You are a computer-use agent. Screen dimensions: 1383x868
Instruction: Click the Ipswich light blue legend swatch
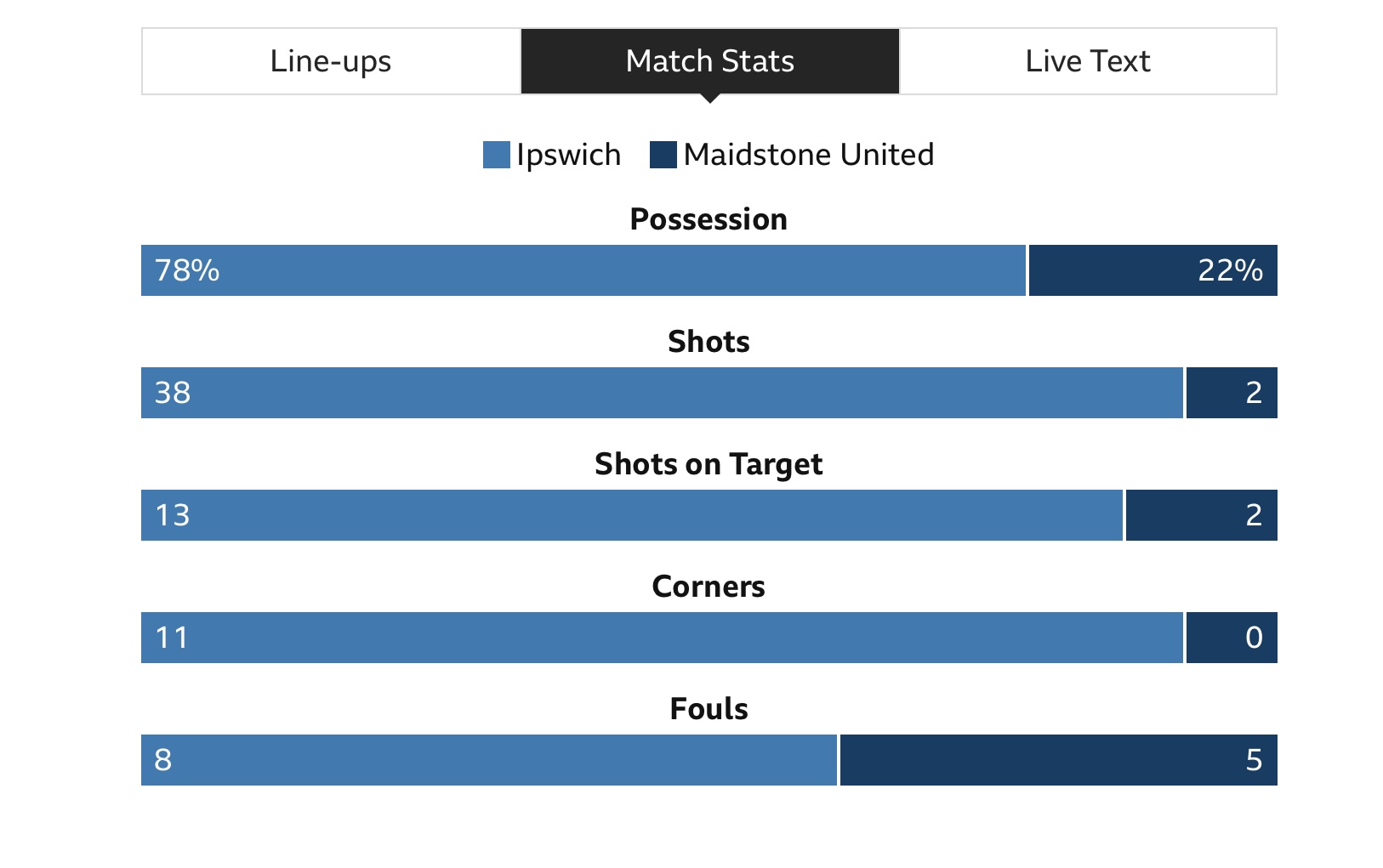[497, 155]
